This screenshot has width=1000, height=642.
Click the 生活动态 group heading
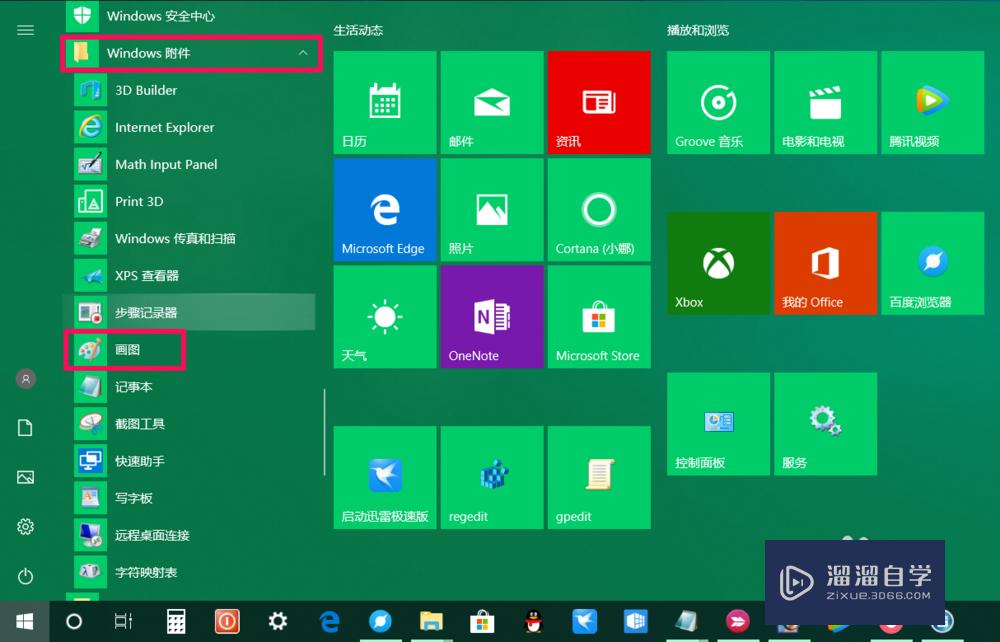click(358, 30)
